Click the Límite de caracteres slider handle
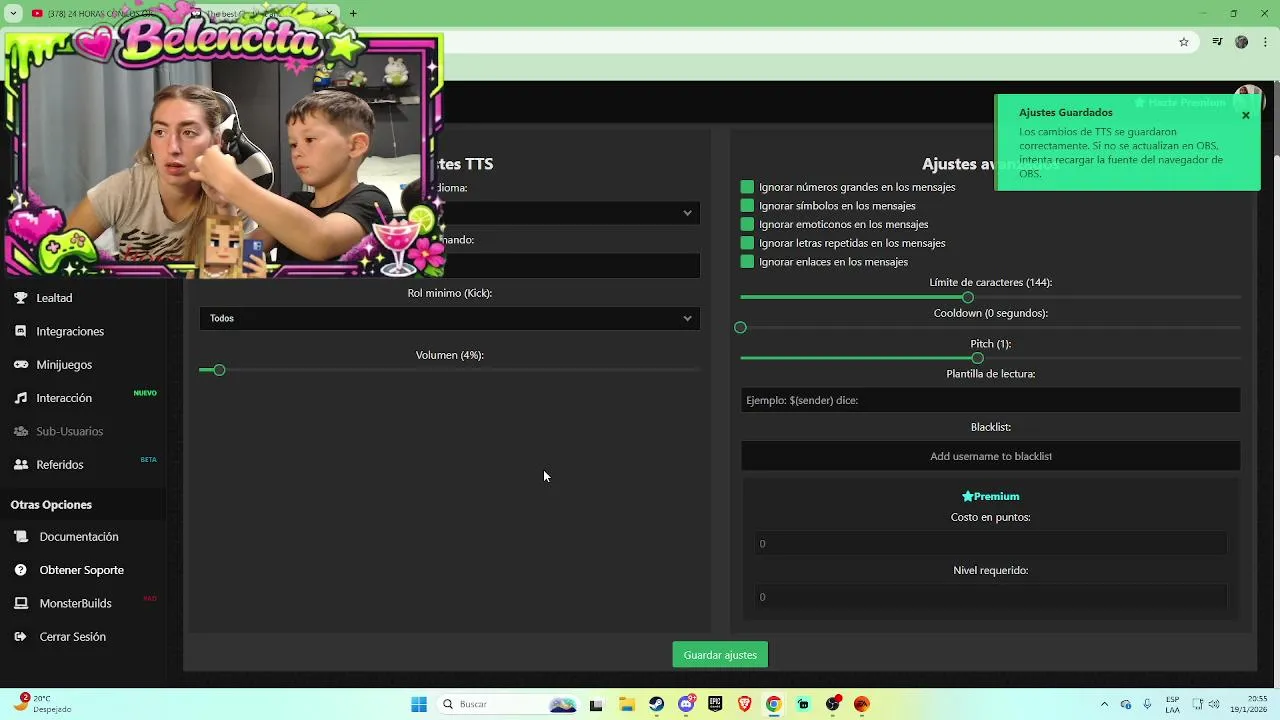This screenshot has height=720, width=1280. (x=968, y=298)
